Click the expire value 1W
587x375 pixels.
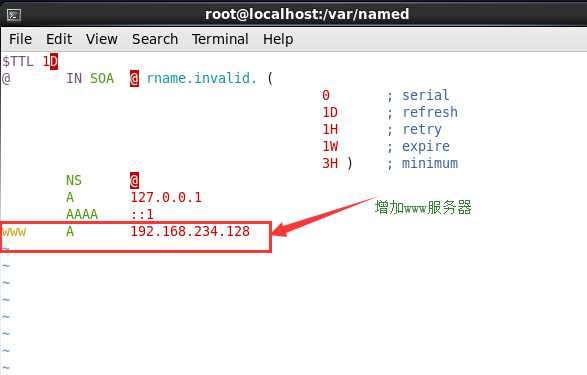[330, 146]
